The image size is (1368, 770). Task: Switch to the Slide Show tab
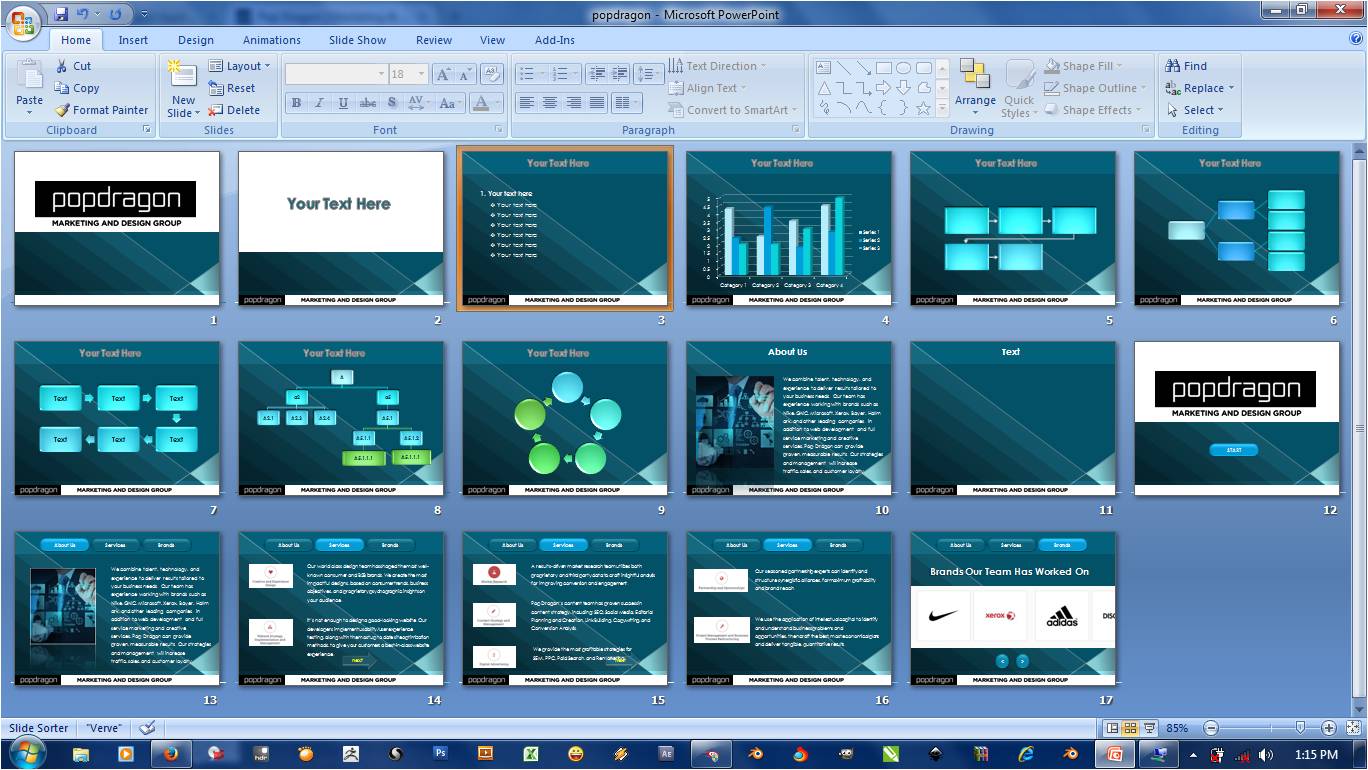point(357,40)
